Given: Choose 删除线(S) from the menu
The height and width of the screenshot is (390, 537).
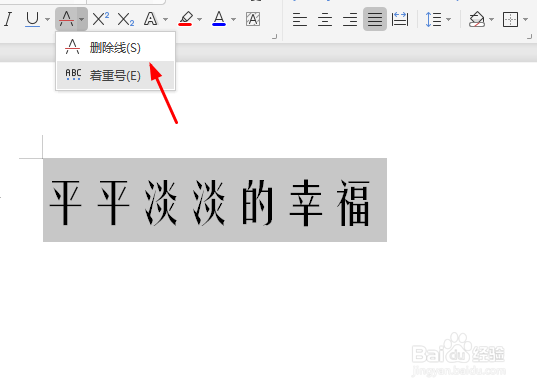Looking at the screenshot, I should [115, 48].
